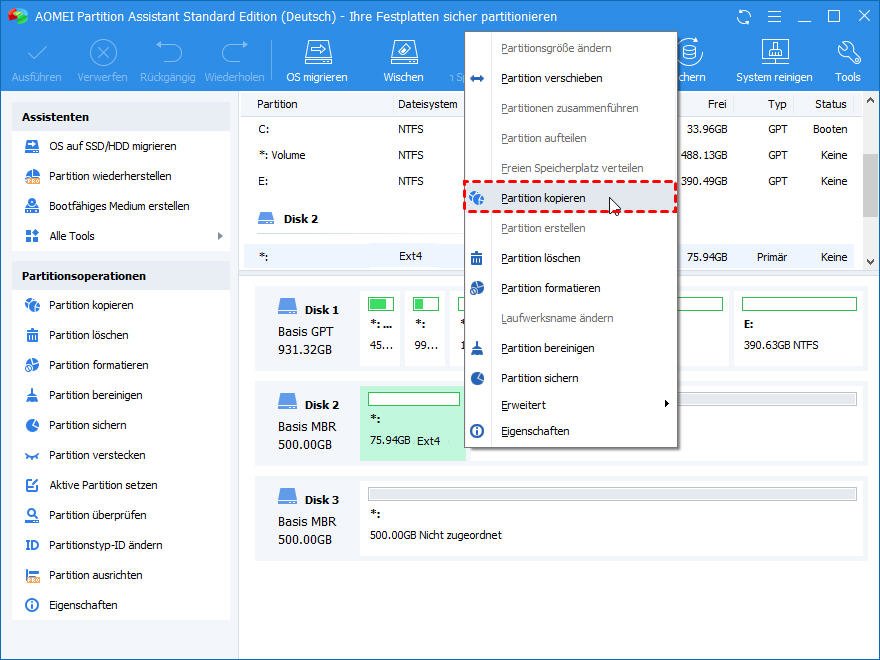Select OS auf SSD/HDD migrieren wizard
Viewport: 880px width, 660px height.
click(x=112, y=146)
